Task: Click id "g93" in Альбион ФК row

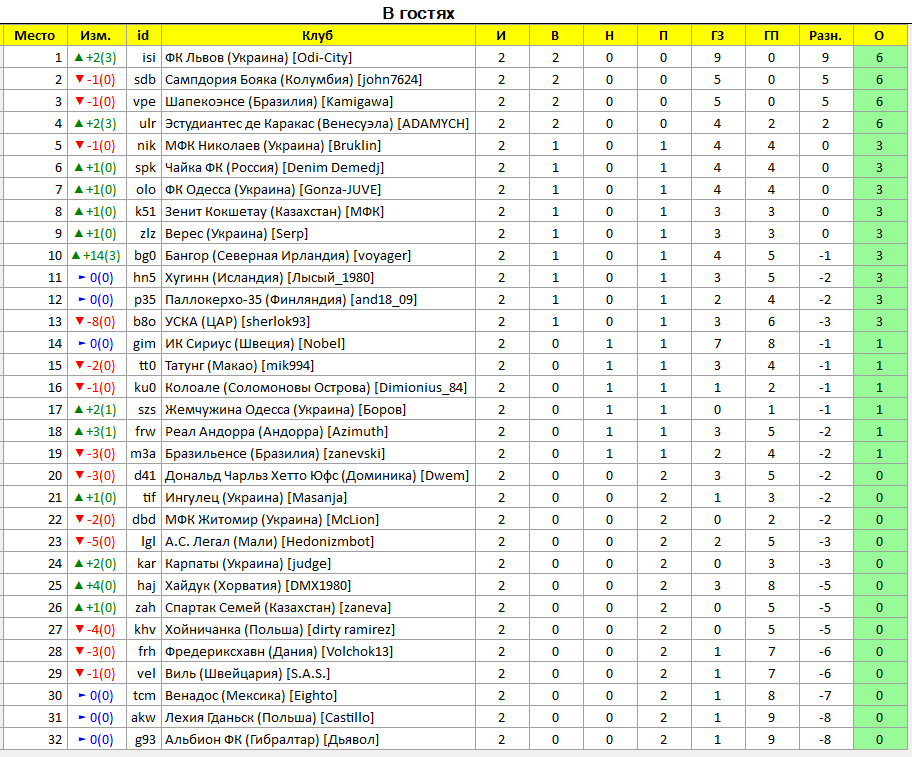Action: (x=145, y=740)
